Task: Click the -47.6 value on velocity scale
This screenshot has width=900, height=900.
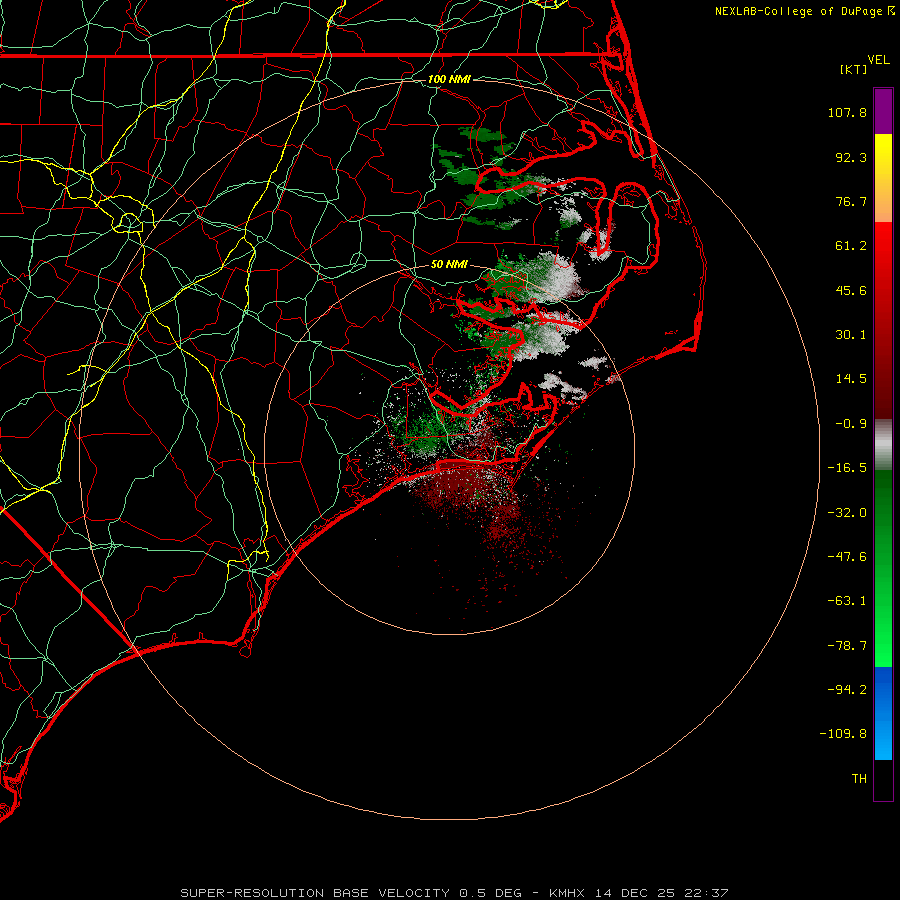Action: (x=847, y=557)
